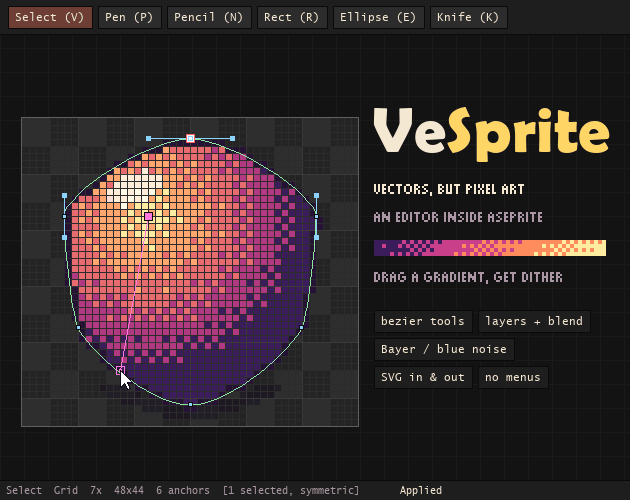630x500 pixels.
Task: Click the "layers + blend" tag
Action: click(534, 321)
